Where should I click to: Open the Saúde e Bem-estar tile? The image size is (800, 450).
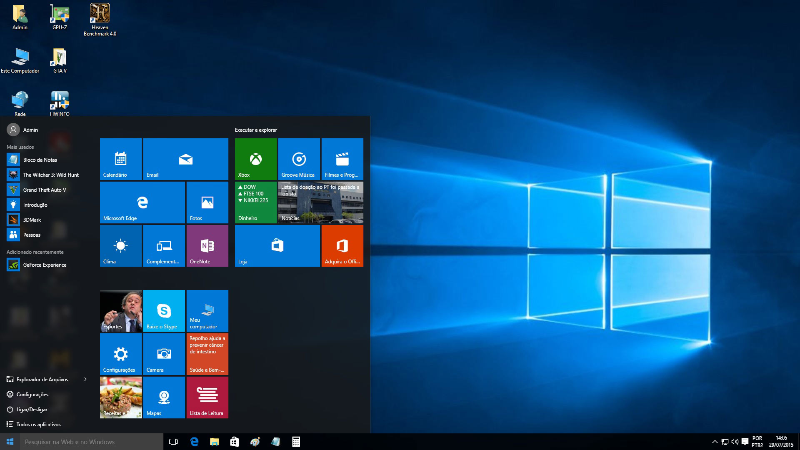(x=207, y=354)
